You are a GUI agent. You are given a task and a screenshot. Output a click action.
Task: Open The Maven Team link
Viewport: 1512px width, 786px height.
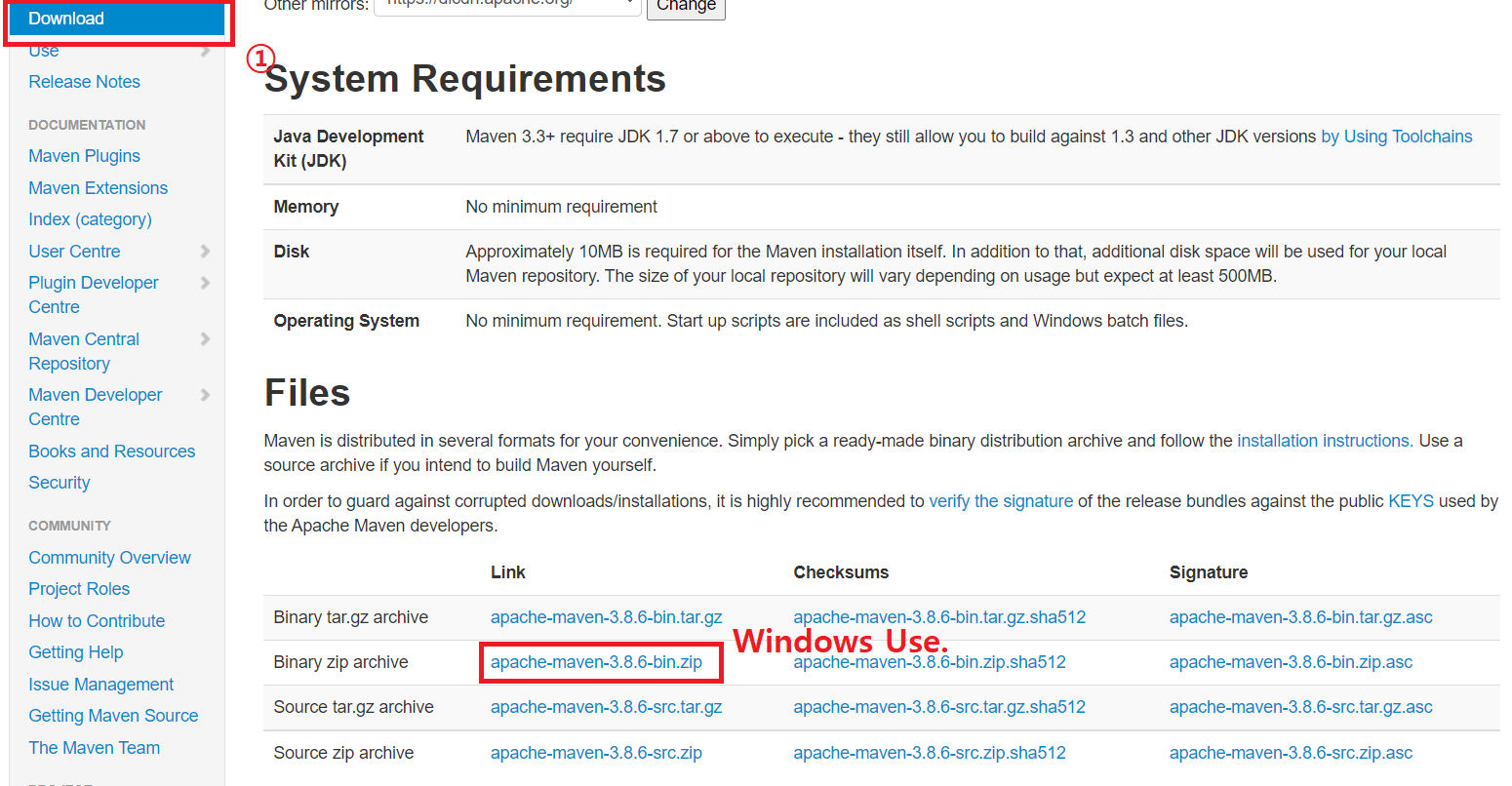[94, 748]
